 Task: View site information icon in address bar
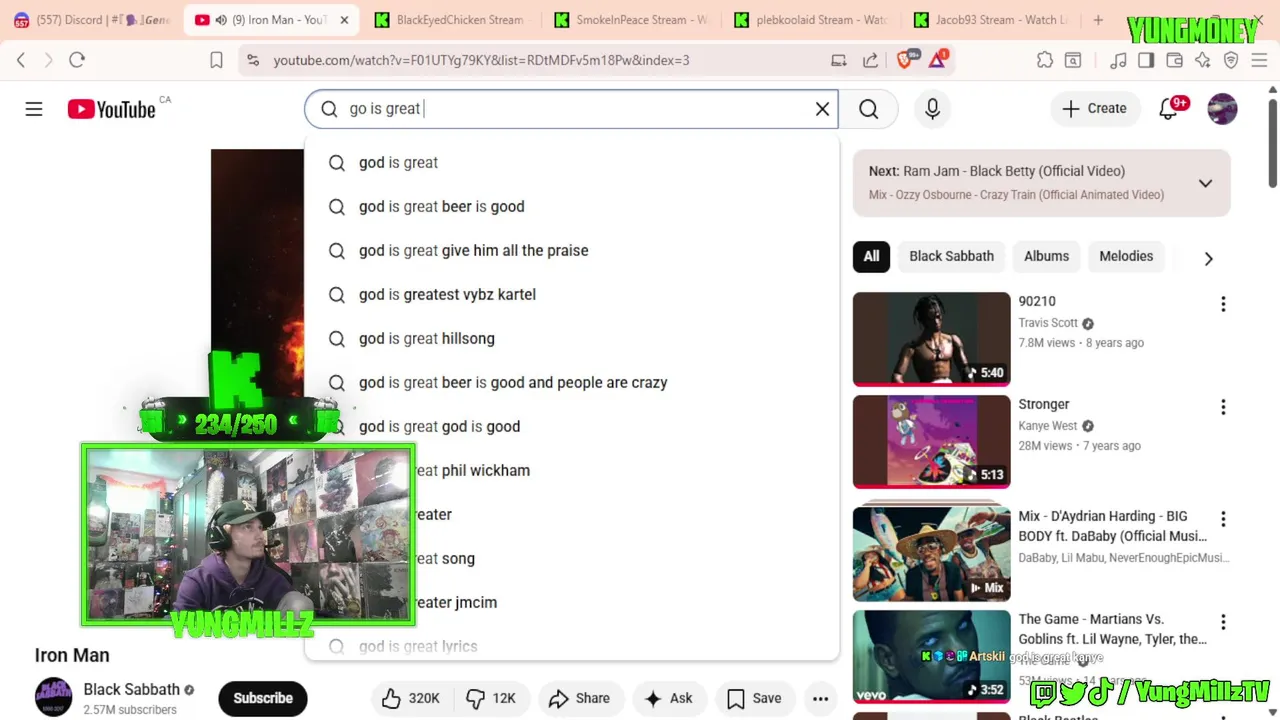pos(253,60)
